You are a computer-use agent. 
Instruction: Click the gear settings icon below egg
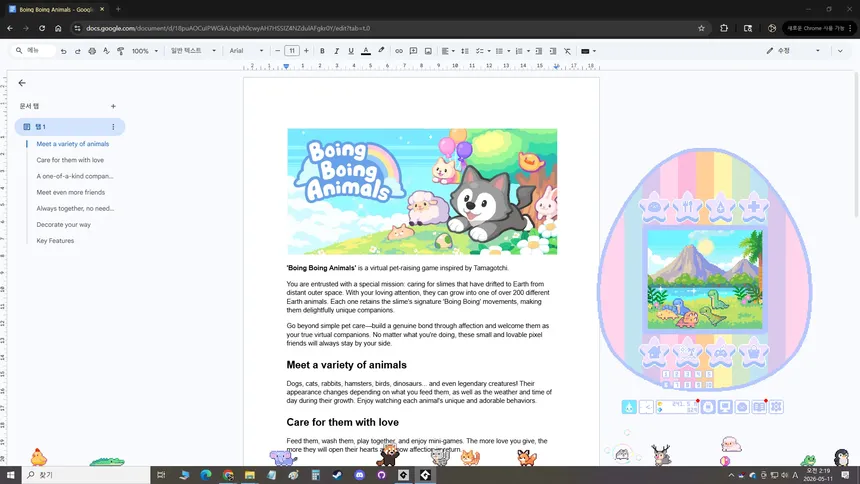[776, 407]
